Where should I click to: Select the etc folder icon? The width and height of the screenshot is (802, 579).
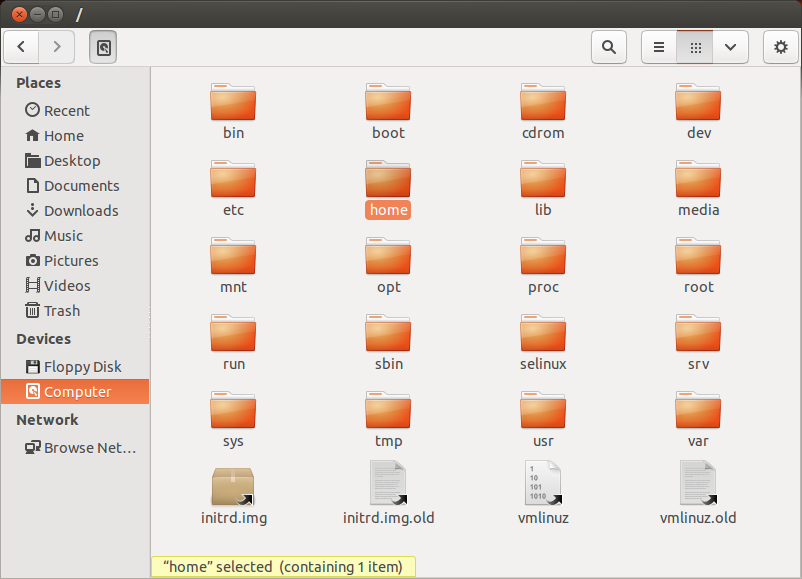[x=233, y=179]
